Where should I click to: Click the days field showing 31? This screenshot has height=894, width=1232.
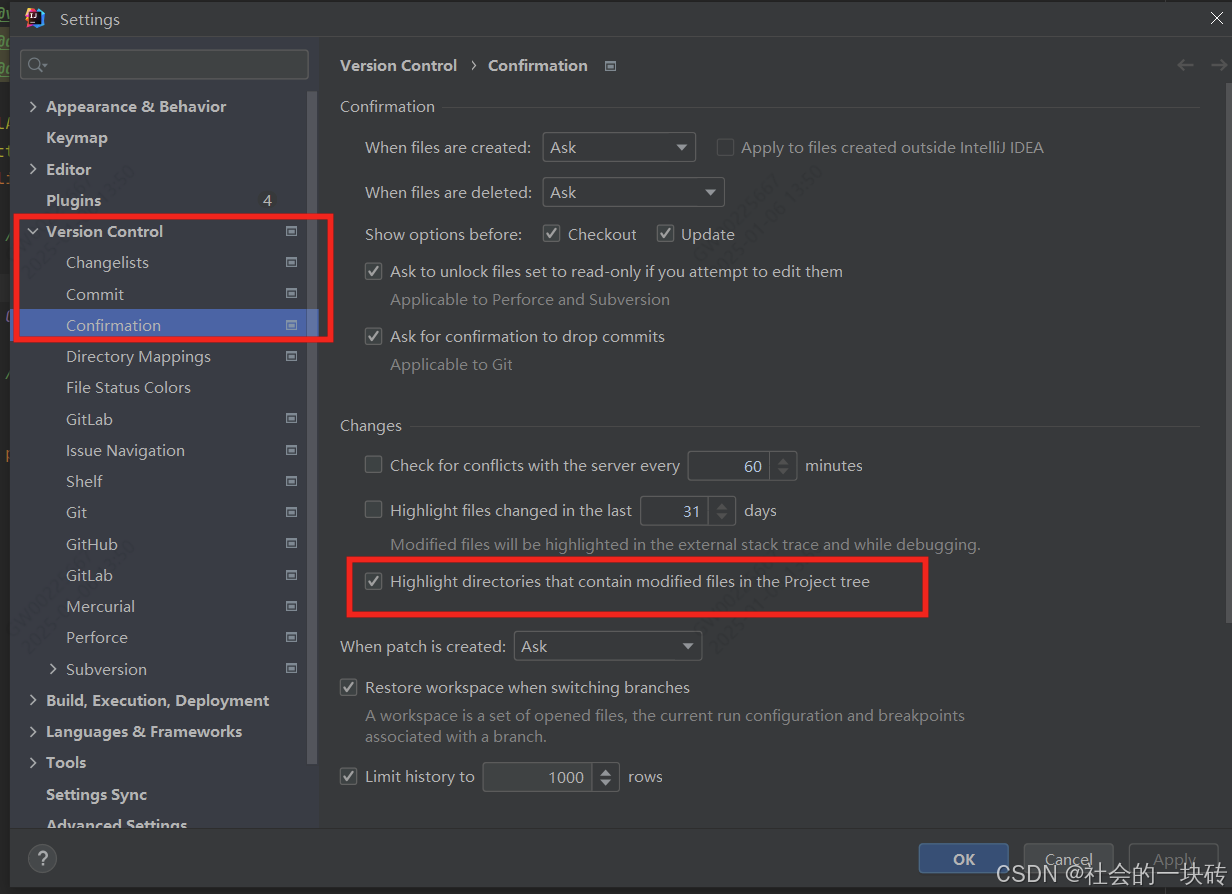pyautogui.click(x=675, y=511)
